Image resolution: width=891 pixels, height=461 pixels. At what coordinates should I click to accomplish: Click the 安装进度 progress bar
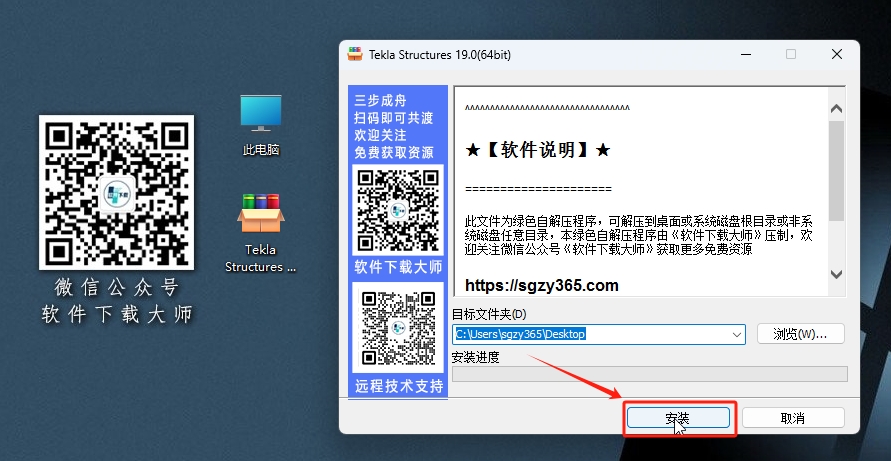point(649,374)
